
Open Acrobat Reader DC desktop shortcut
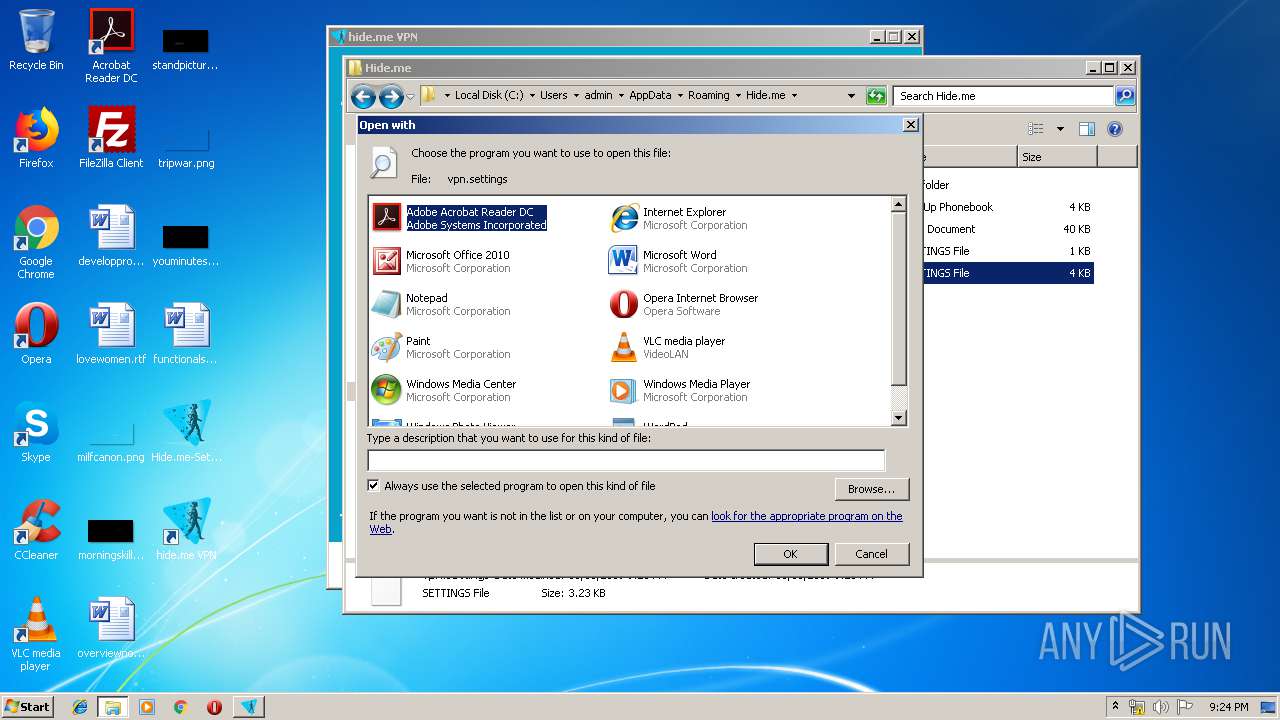tap(111, 46)
